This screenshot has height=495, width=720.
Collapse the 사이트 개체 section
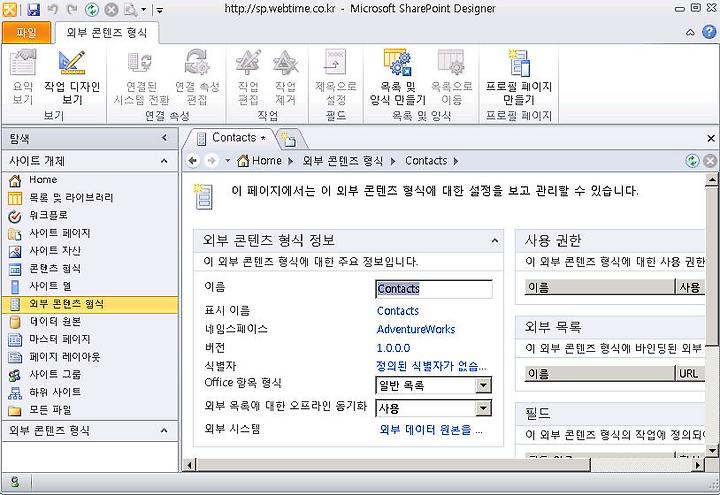tap(164, 161)
